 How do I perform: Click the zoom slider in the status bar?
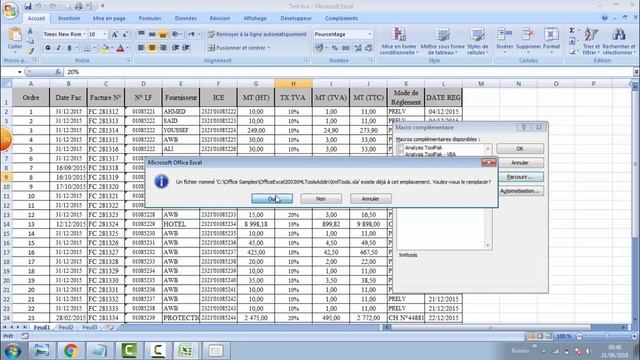pos(607,336)
